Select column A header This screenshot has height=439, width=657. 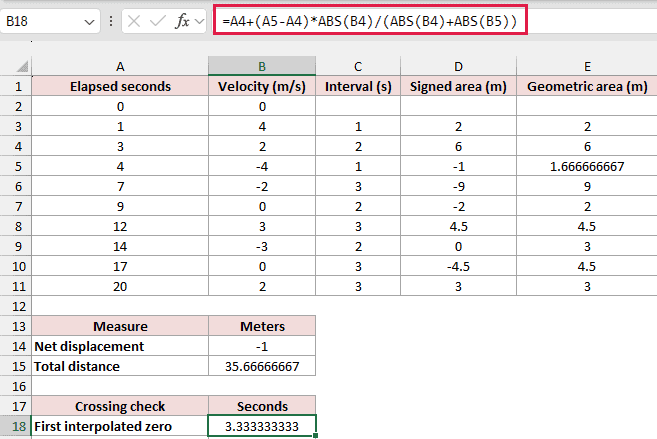[120, 66]
